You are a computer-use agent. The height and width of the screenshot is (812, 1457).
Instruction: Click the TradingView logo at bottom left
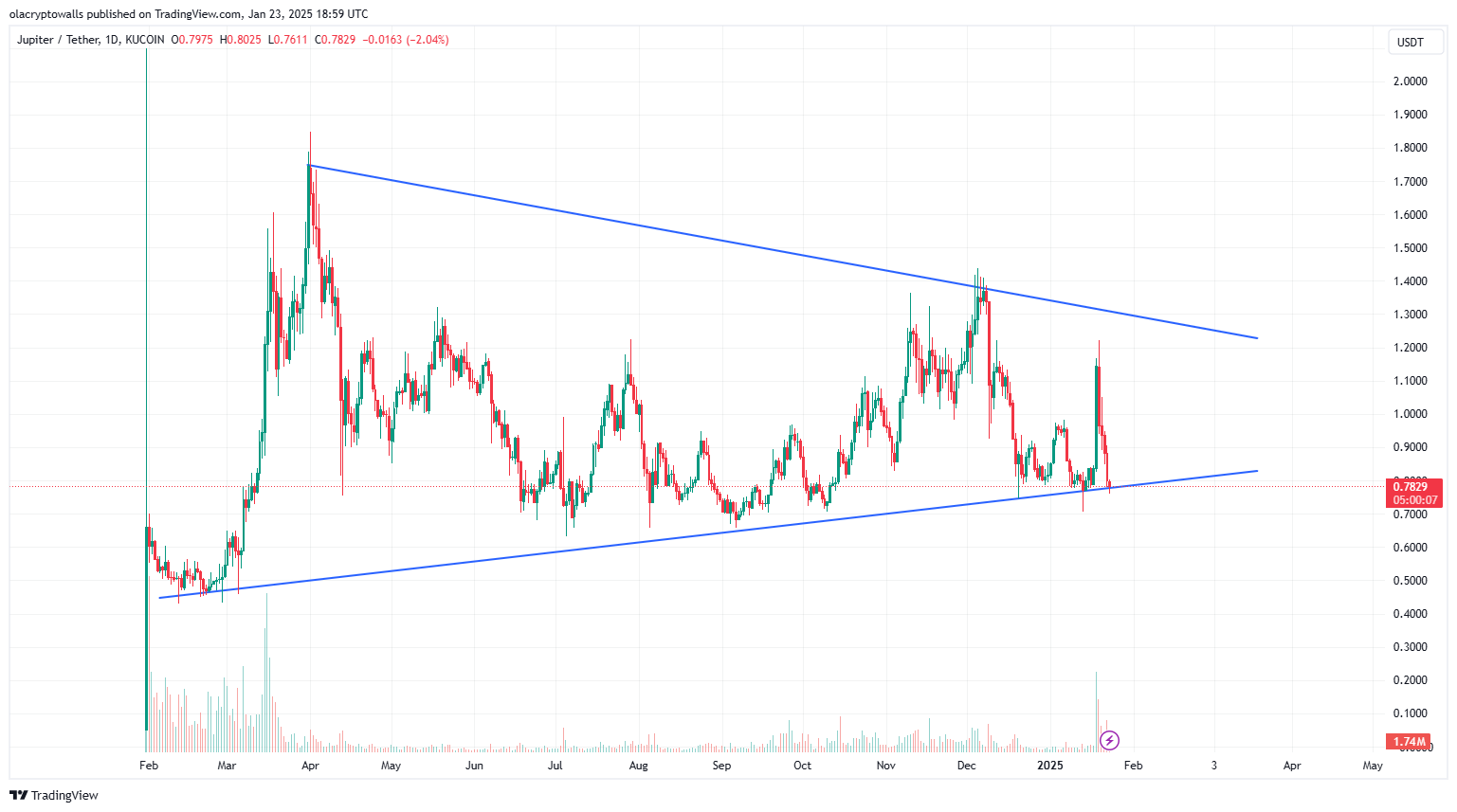click(x=54, y=795)
